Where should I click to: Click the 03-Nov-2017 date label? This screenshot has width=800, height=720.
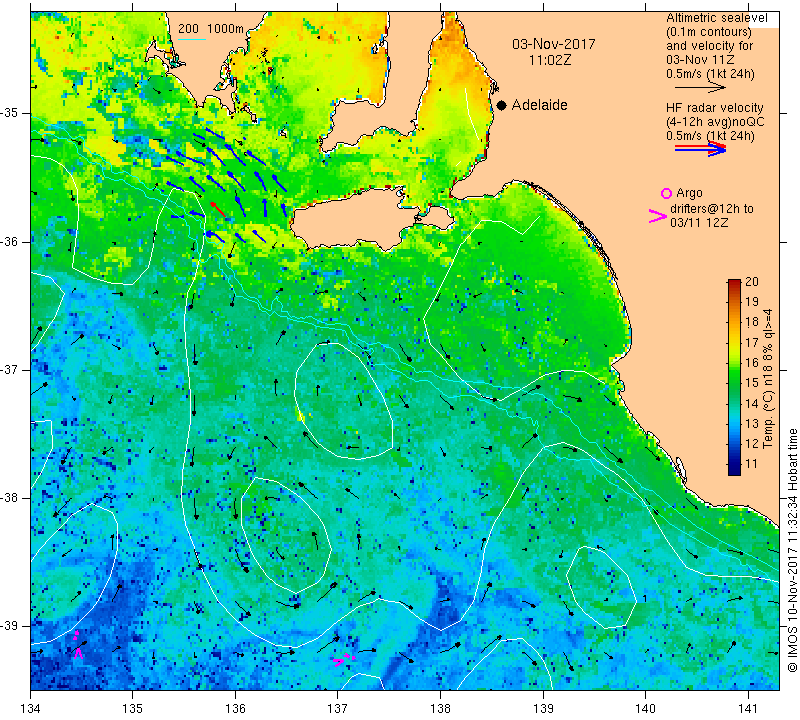point(554,44)
